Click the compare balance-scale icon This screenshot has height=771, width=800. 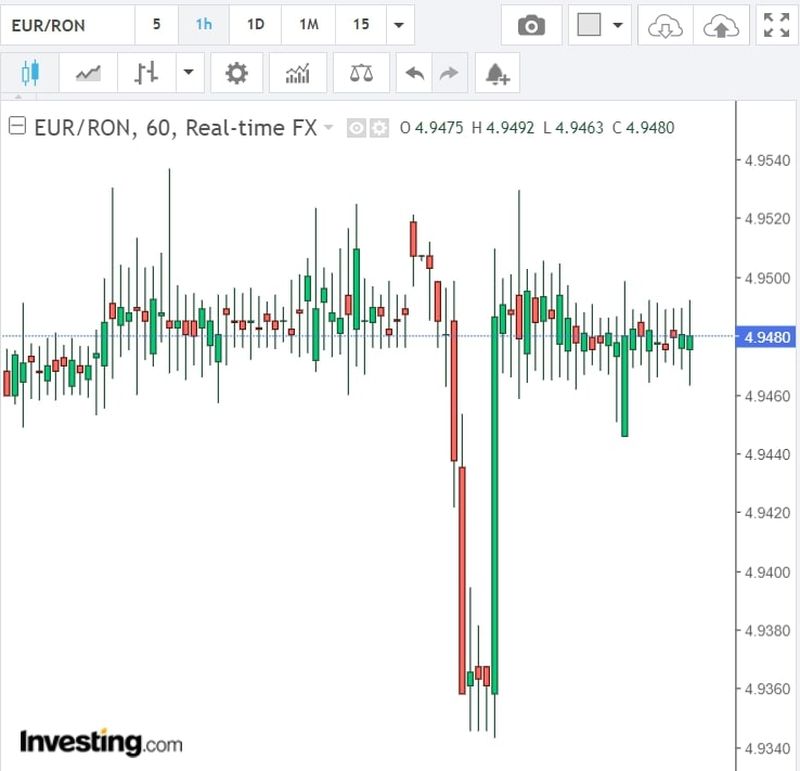tap(360, 73)
